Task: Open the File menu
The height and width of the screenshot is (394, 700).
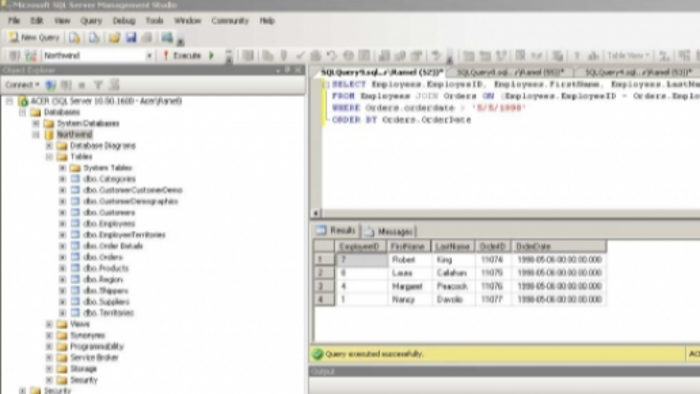Action: 14,21
